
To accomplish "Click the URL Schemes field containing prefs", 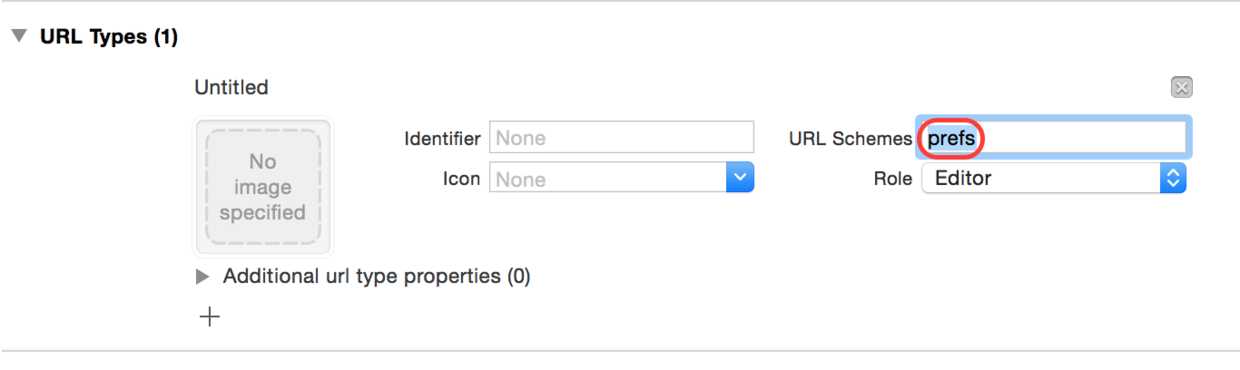I will click(x=1054, y=138).
